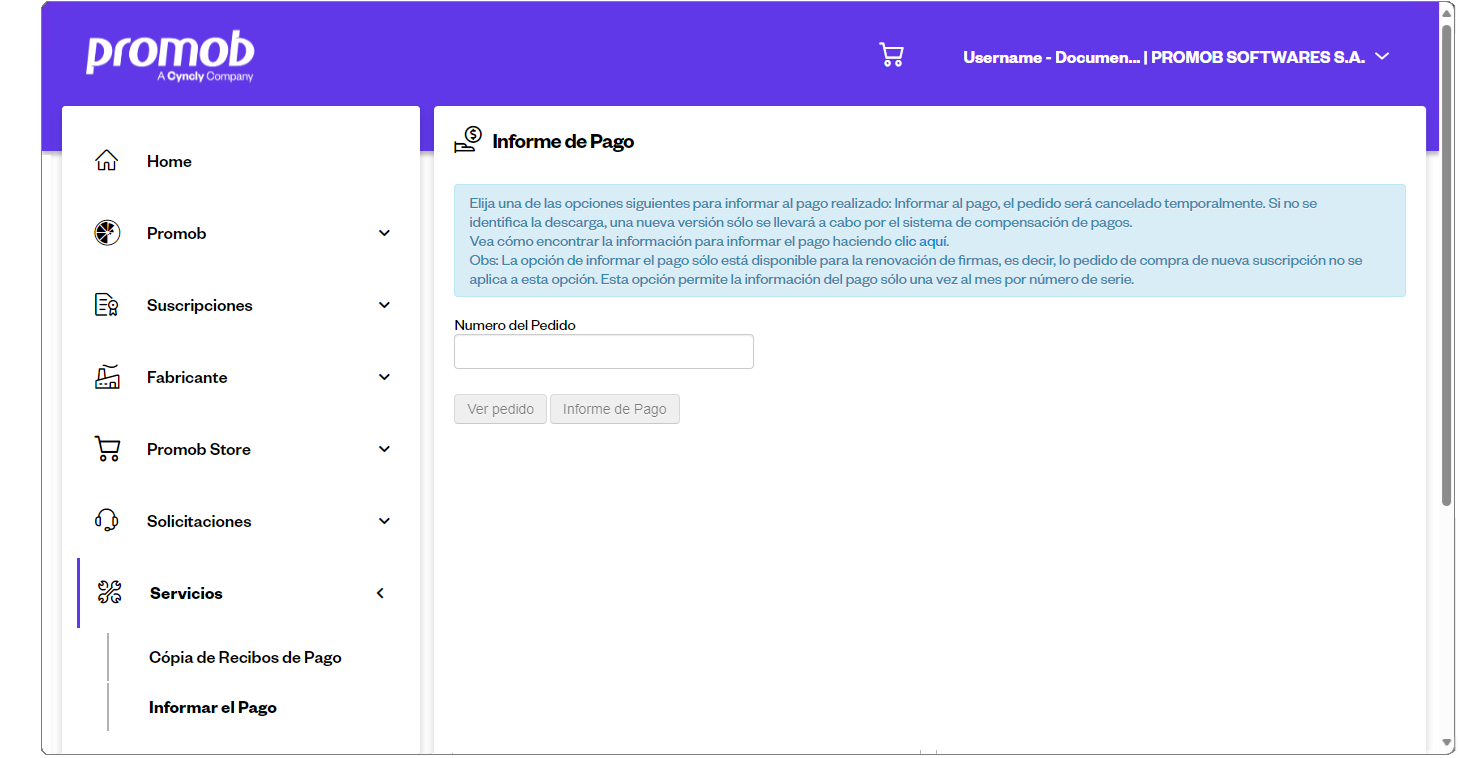Click the Solicitaciones headset icon
This screenshot has height=758, width=1458.
coord(107,521)
